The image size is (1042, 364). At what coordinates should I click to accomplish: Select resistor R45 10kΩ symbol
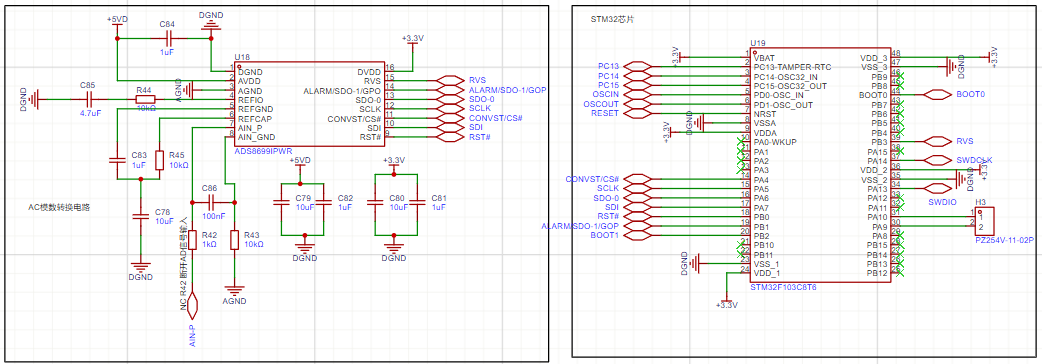click(x=159, y=160)
